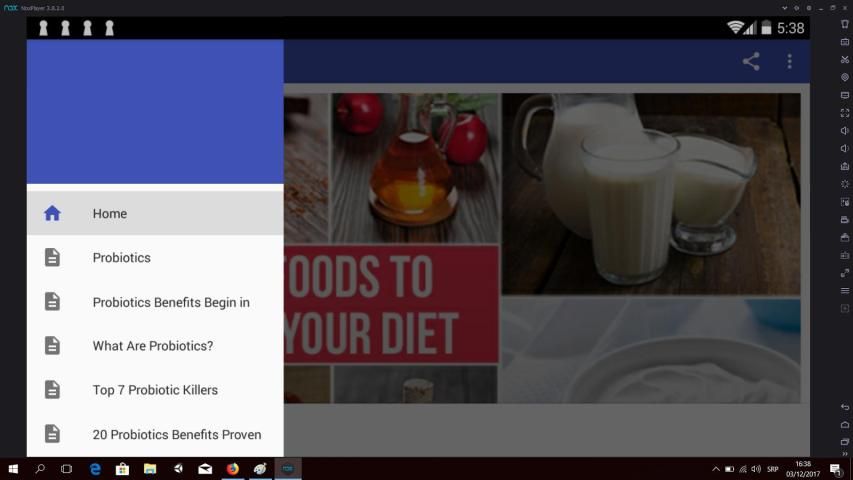The width and height of the screenshot is (853, 480).
Task: Click Nox scissors screenshot tool
Action: point(845,59)
